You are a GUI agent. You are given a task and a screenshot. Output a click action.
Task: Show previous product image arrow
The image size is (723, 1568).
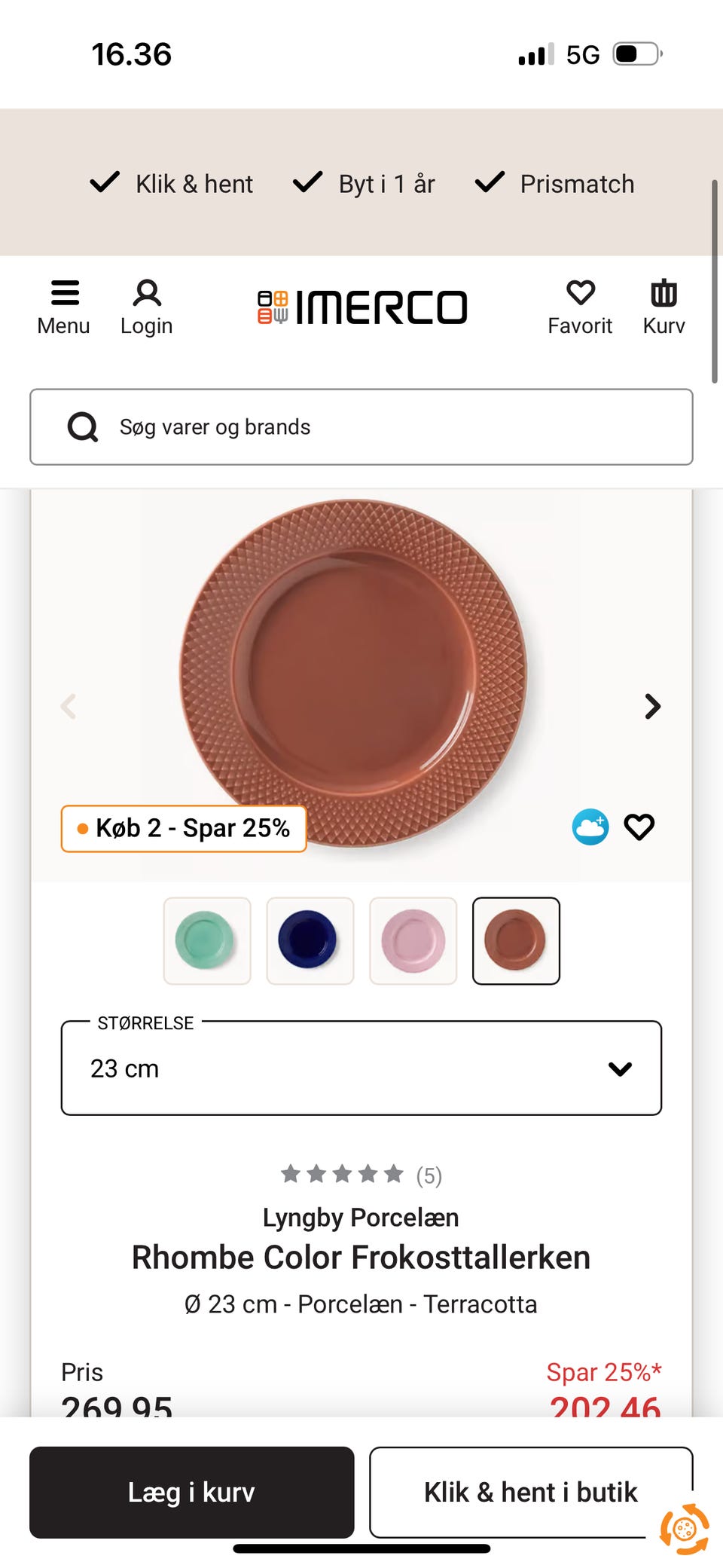pos(69,706)
